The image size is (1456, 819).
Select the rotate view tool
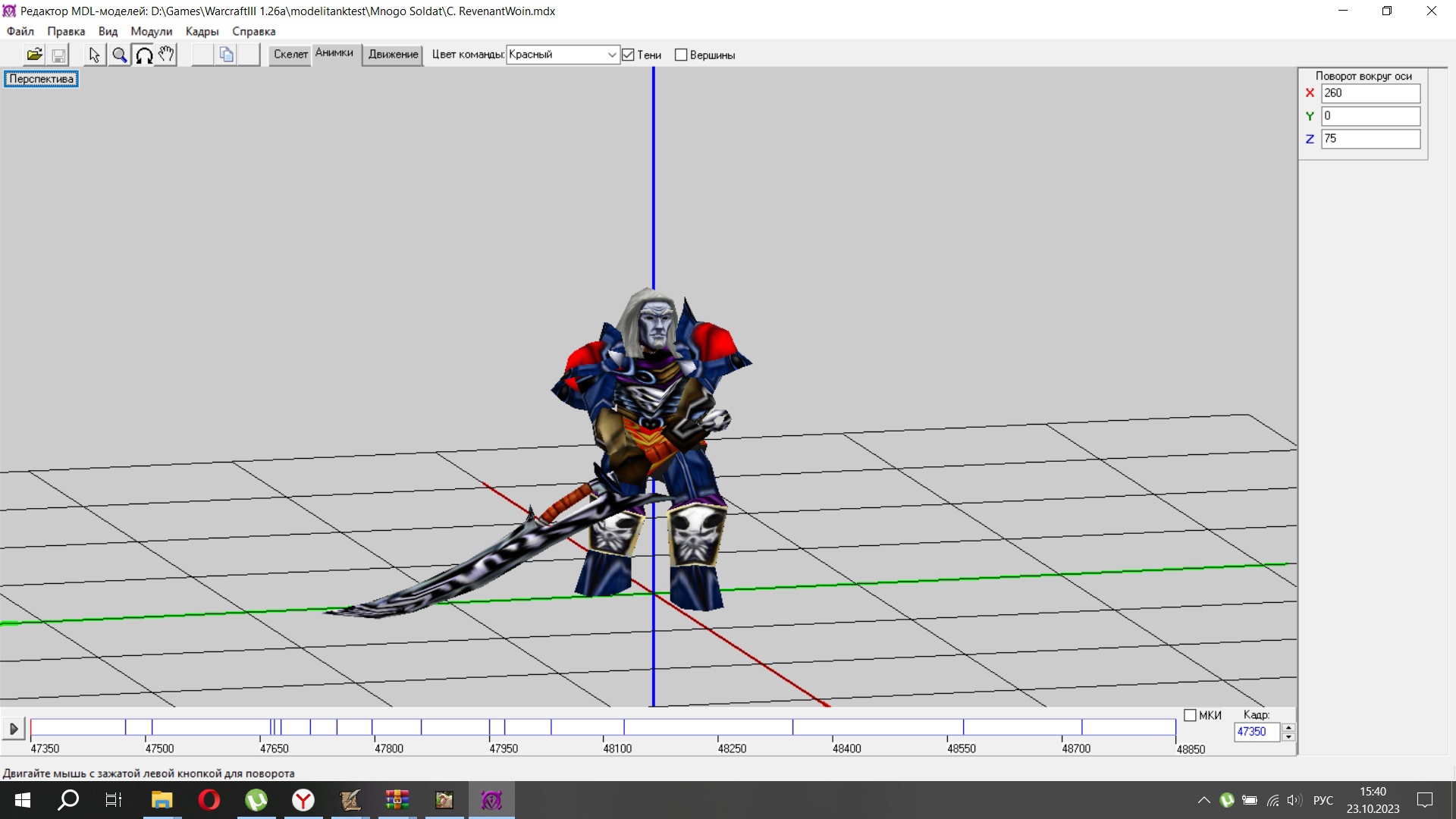(144, 55)
